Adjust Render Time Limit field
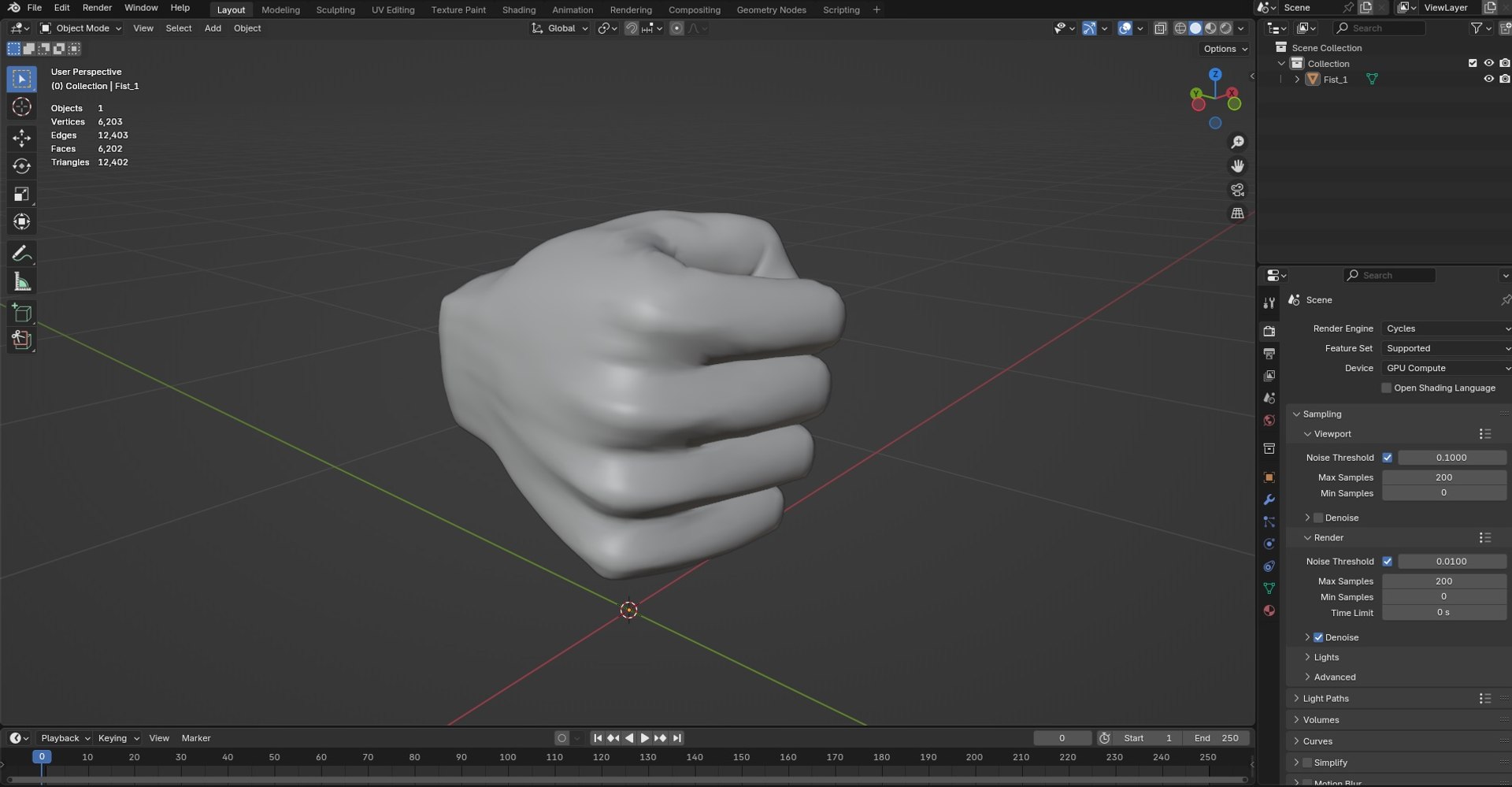 [1444, 612]
